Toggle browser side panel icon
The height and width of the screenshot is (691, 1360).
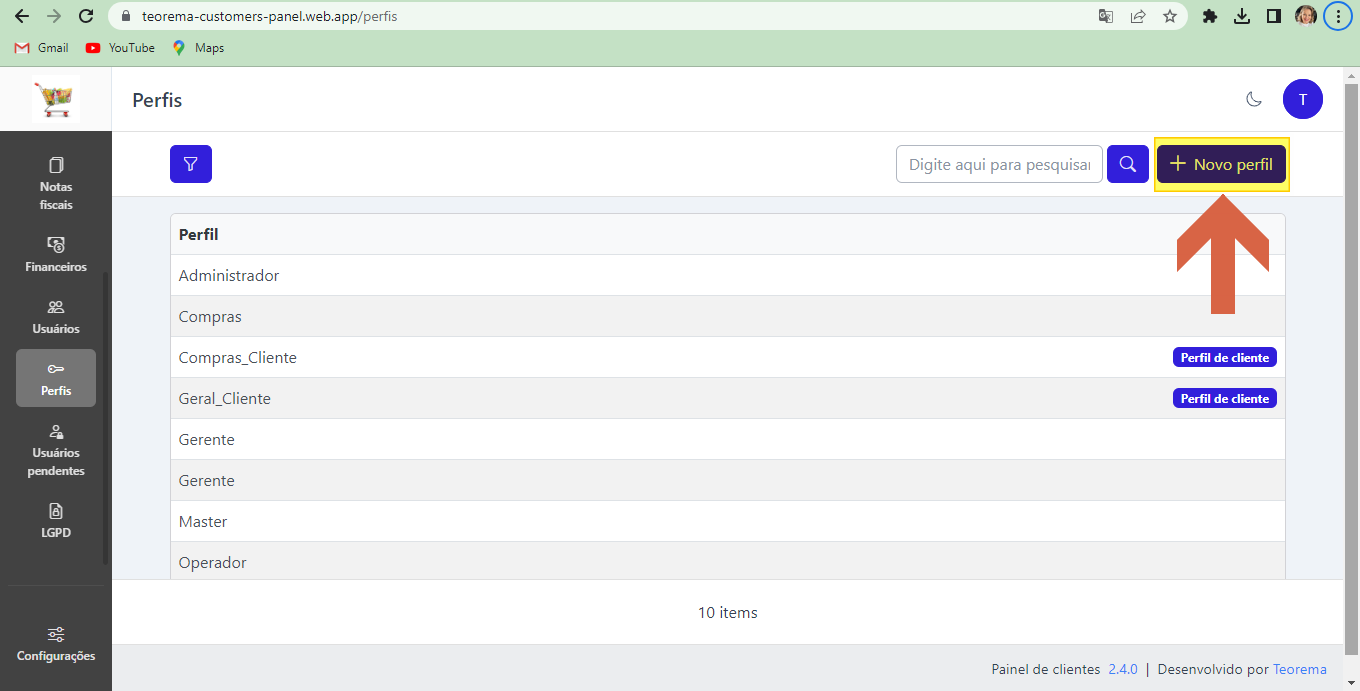click(x=1274, y=16)
